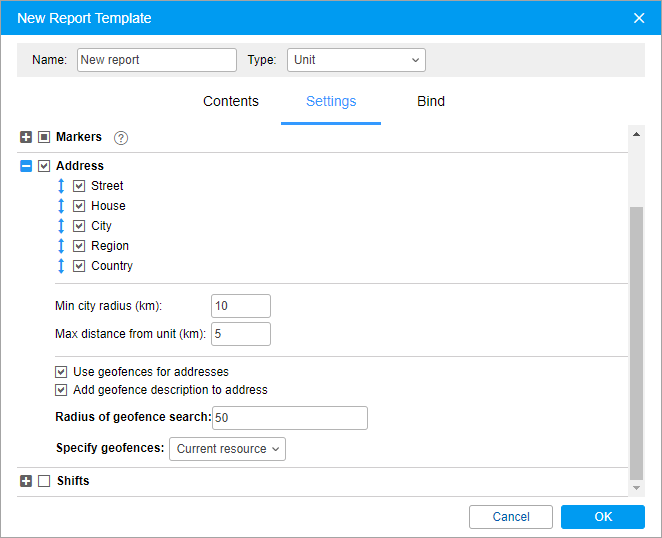The width and height of the screenshot is (662, 538).
Task: Disable Use geofences for addresses
Action: click(x=61, y=372)
